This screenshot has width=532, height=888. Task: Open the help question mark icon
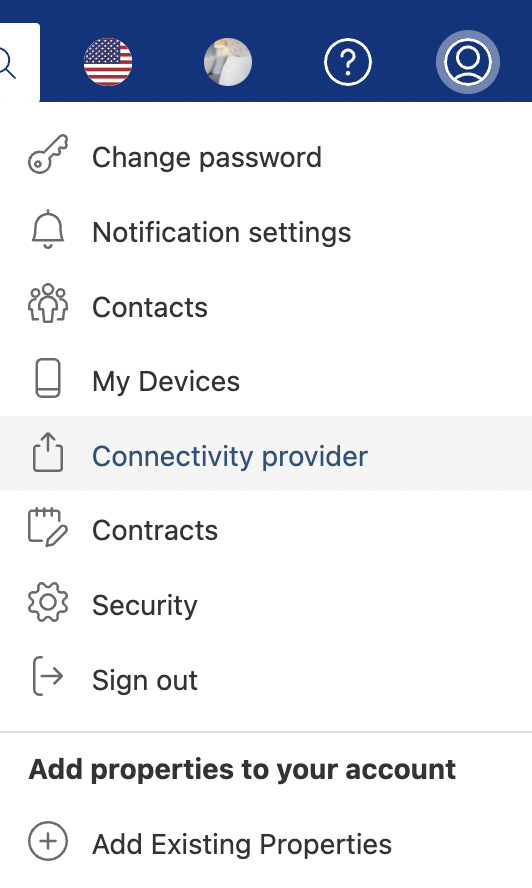click(348, 62)
